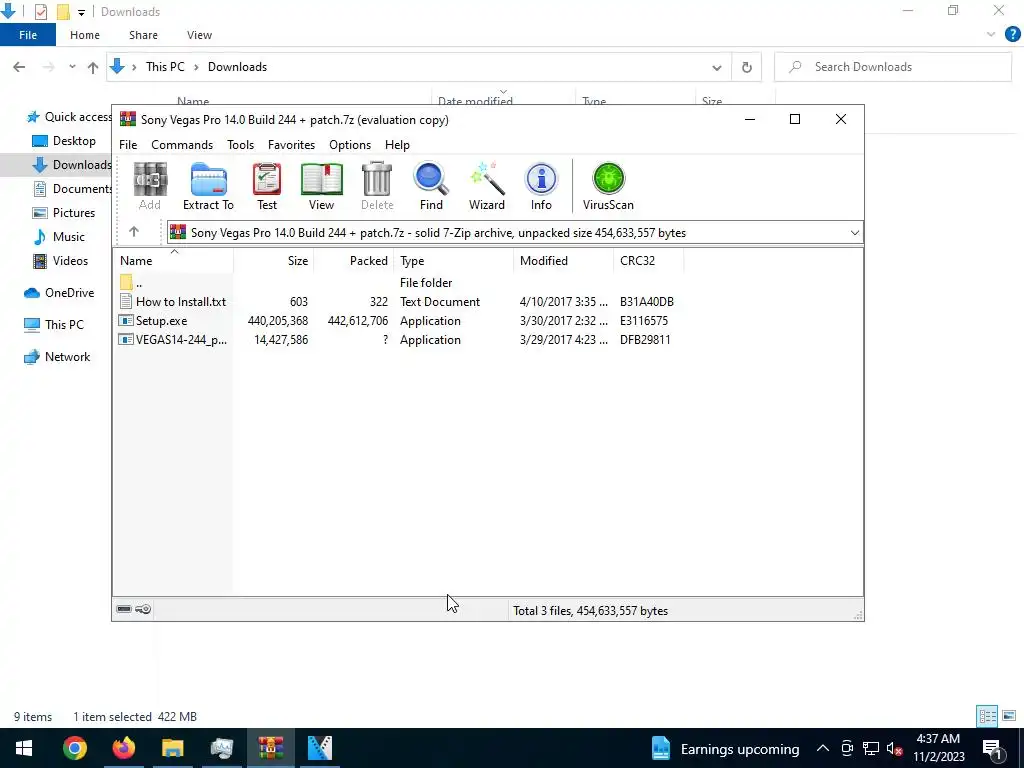Open the Favorites menu
Screen dimensions: 1024x768
[291, 145]
